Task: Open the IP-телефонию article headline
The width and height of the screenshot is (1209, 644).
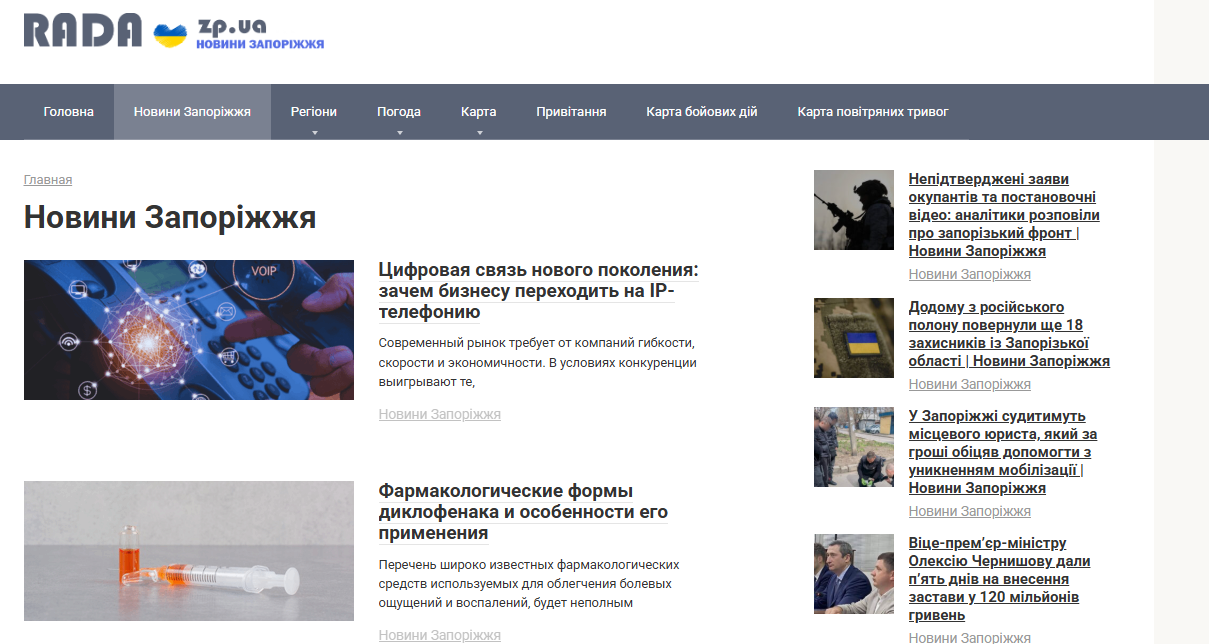Action: pyautogui.click(x=538, y=291)
